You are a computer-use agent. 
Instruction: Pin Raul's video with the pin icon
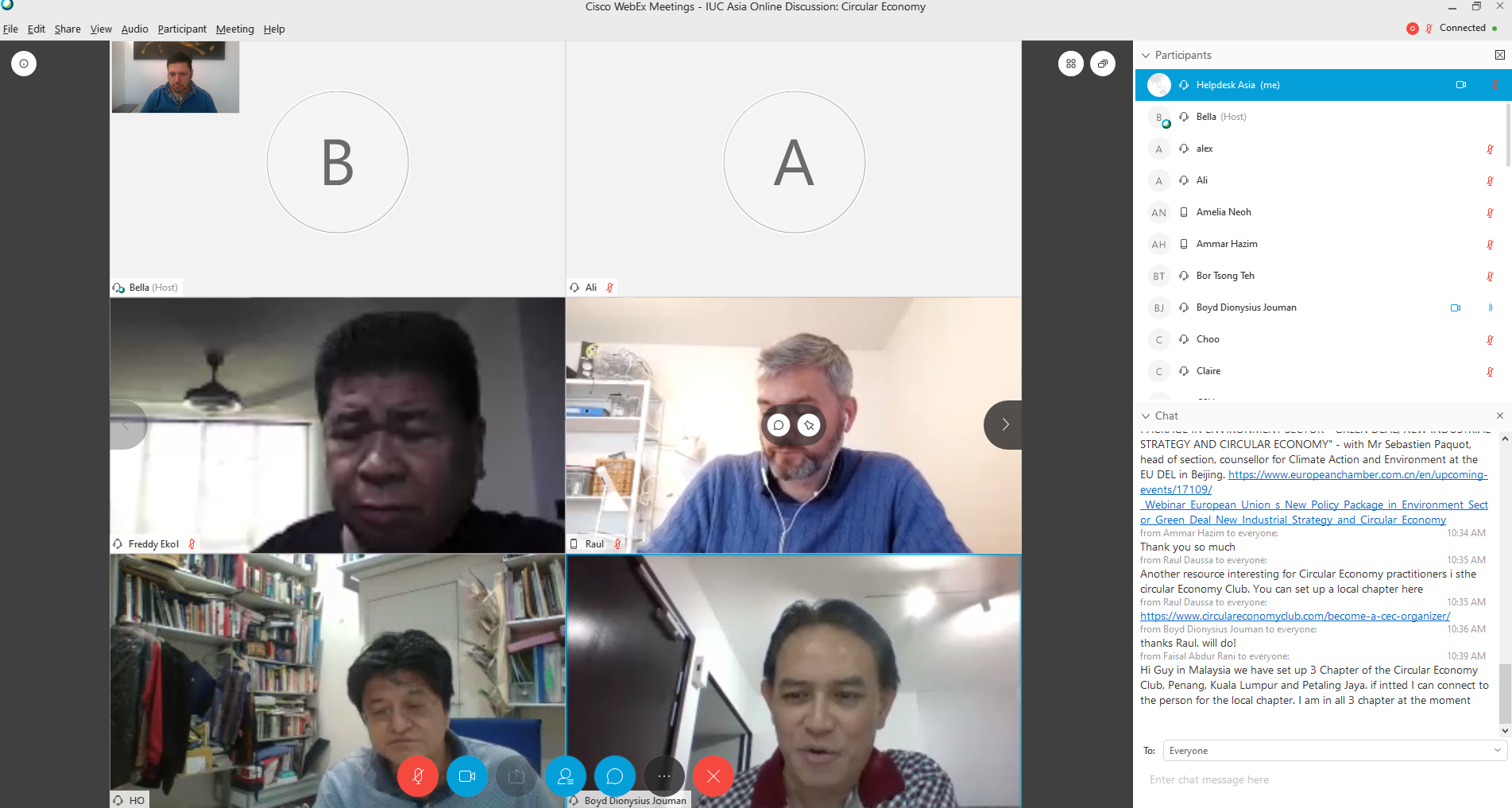[809, 425]
